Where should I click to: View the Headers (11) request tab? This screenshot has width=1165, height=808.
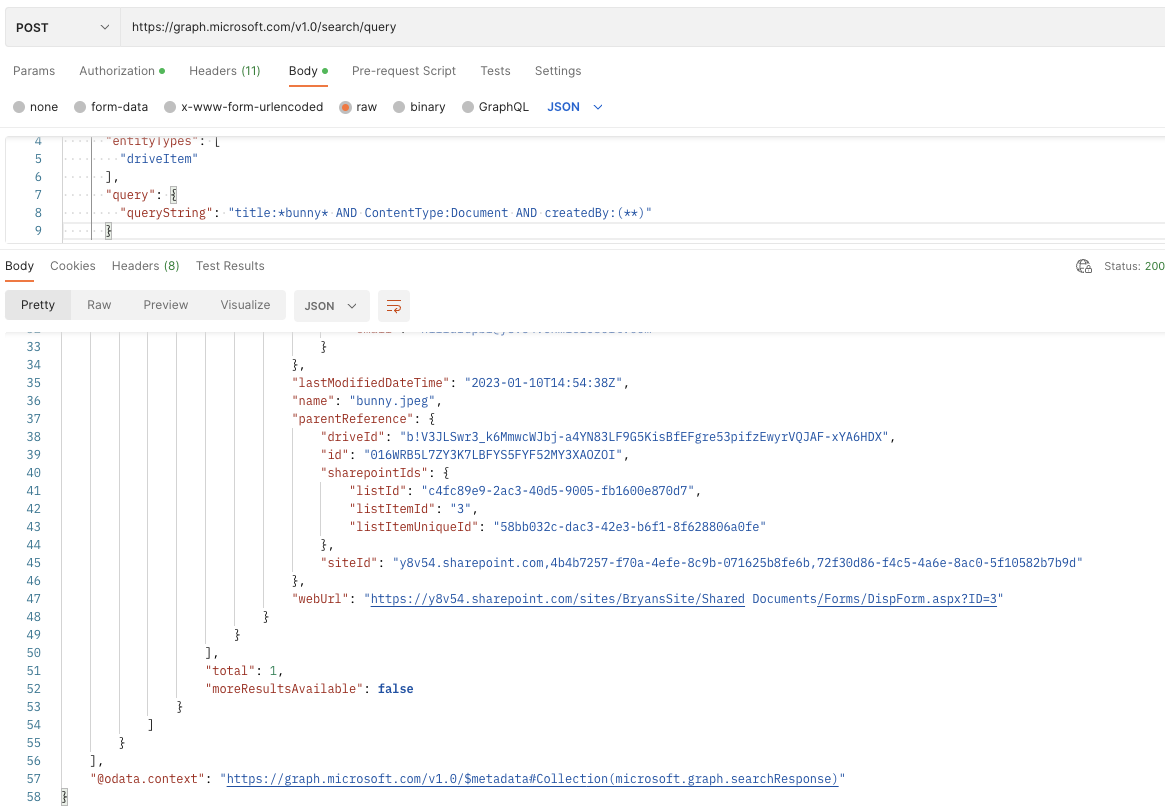(224, 71)
